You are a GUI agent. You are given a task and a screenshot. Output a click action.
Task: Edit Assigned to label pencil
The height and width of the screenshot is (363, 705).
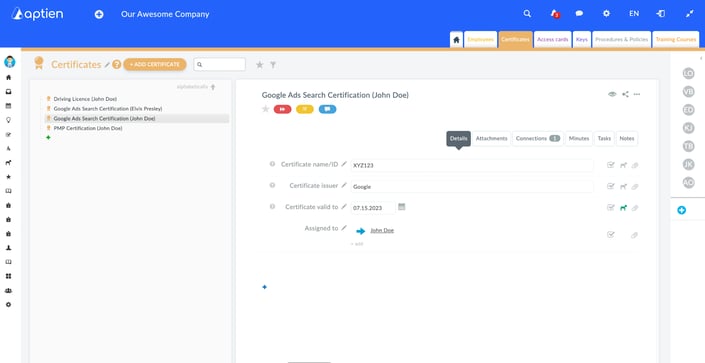point(344,228)
